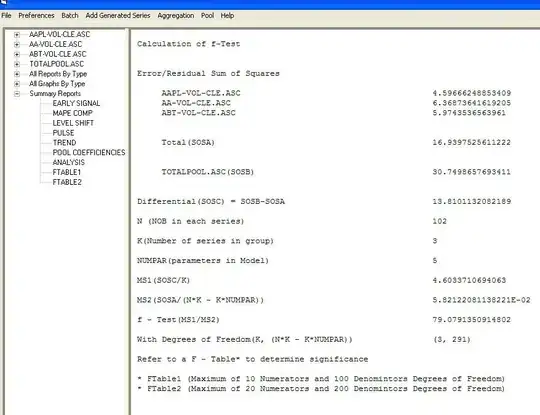Image resolution: width=540 pixels, height=415 pixels.
Task: Click the 'MS1(SOSC/K)' label
Action: pos(163,280)
